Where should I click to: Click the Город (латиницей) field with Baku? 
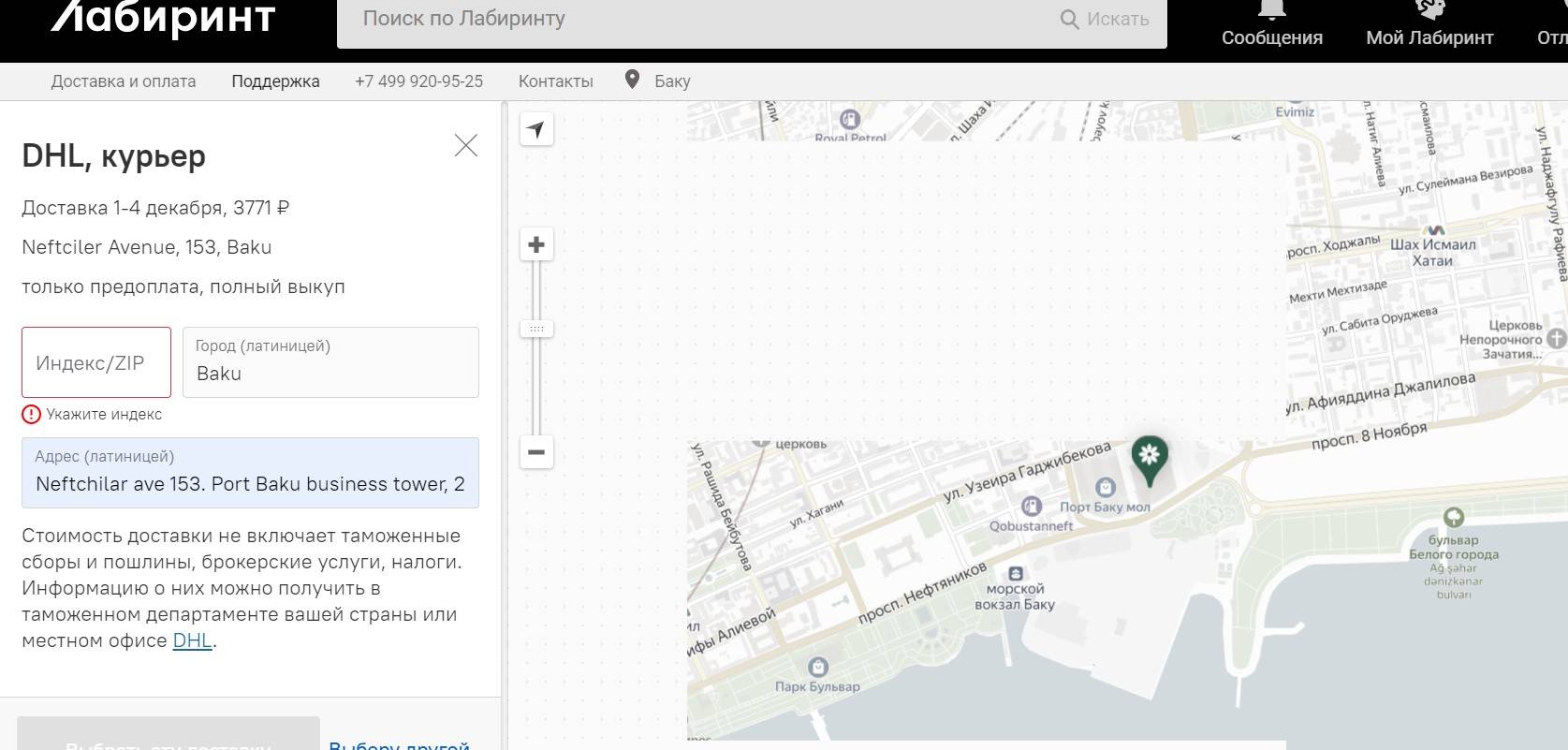pos(330,362)
